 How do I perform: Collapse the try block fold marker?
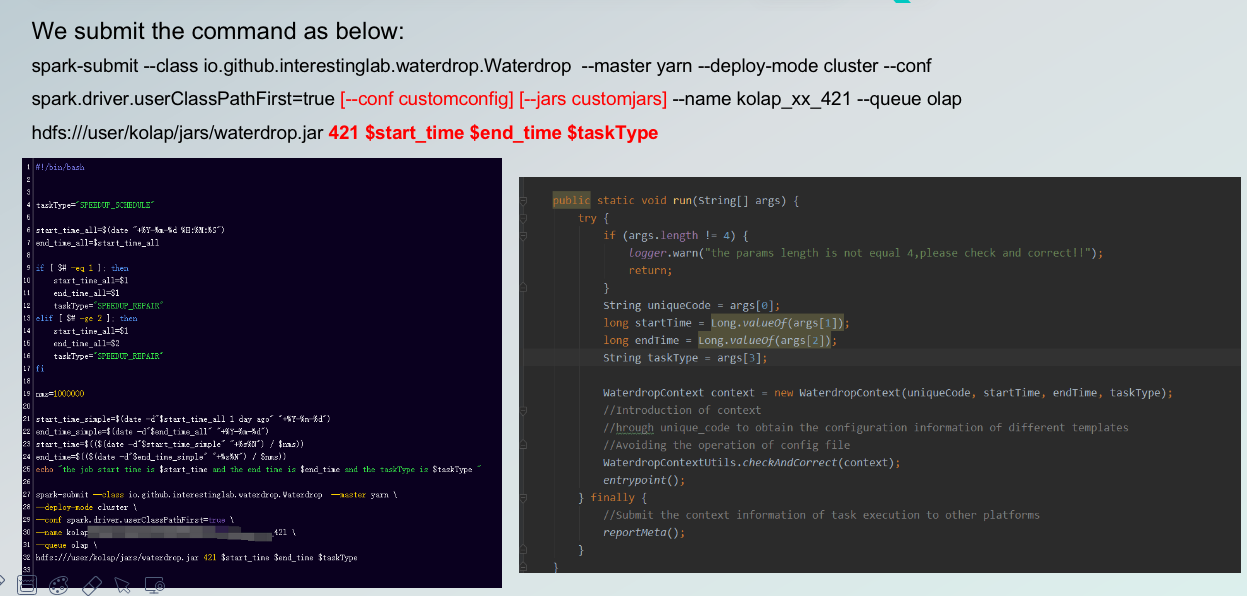coord(523,218)
